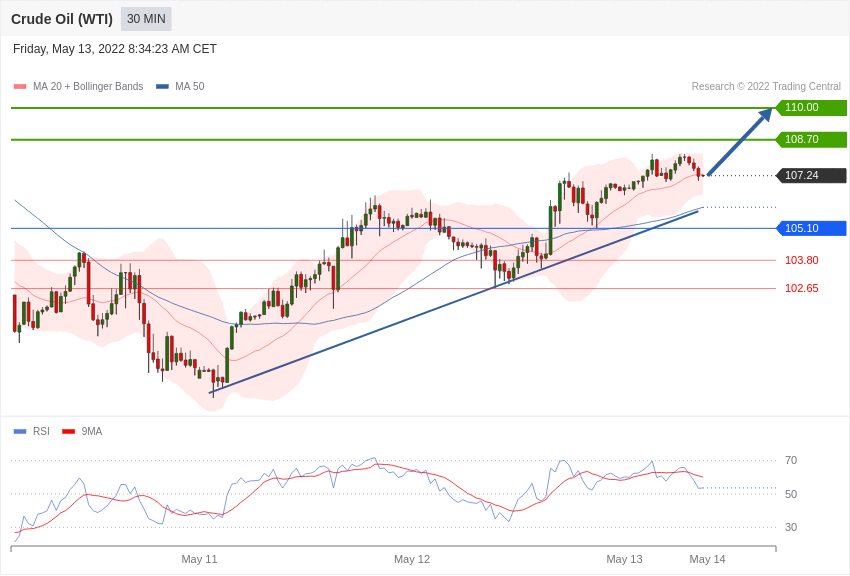Select the green 110.00 resistance price tag

pos(811,108)
